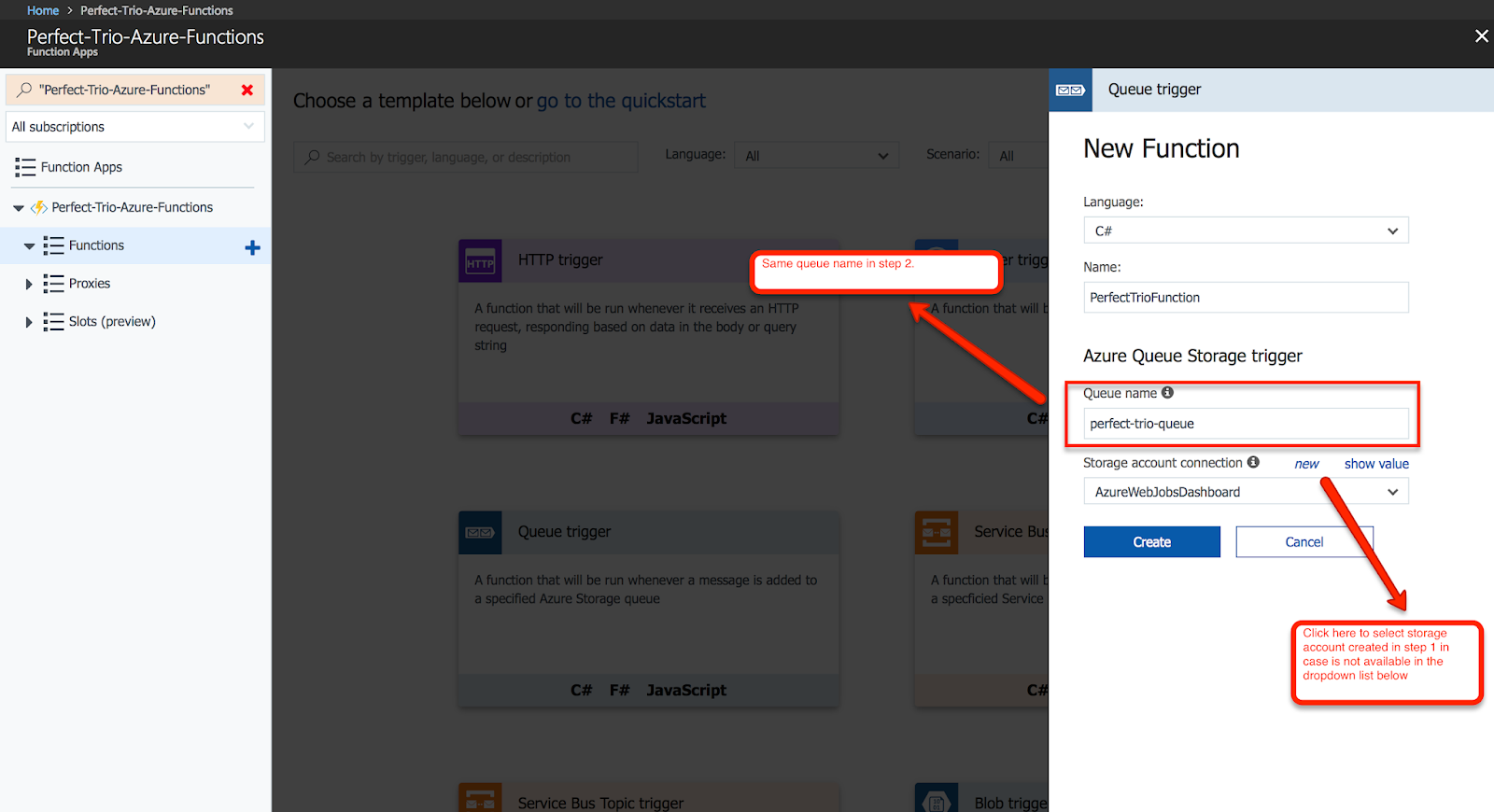Click the Queue name input field
The image size is (1494, 812).
coord(1246,424)
